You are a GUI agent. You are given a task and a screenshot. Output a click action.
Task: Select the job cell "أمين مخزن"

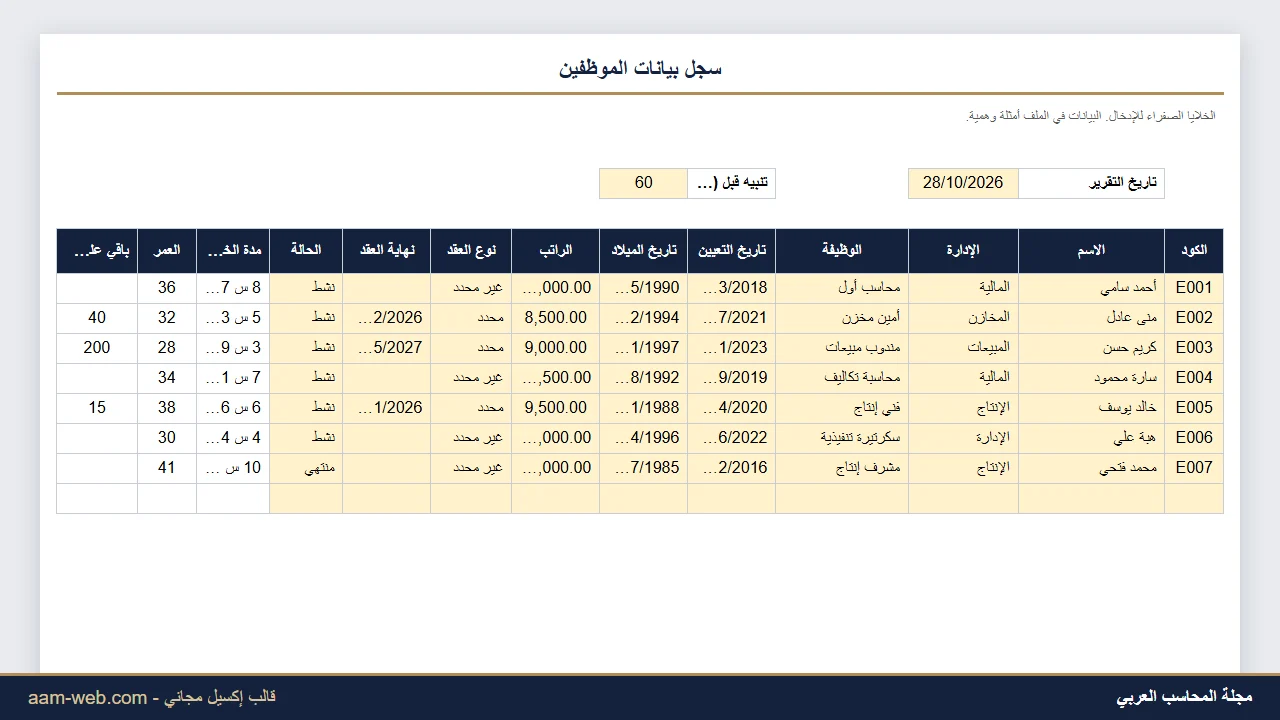click(x=842, y=318)
